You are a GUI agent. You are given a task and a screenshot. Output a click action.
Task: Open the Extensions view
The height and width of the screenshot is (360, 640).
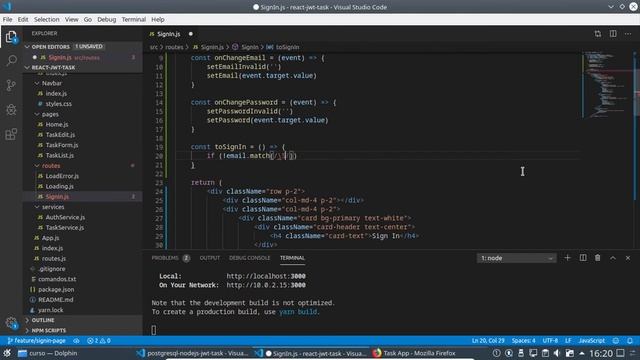coord(11,134)
